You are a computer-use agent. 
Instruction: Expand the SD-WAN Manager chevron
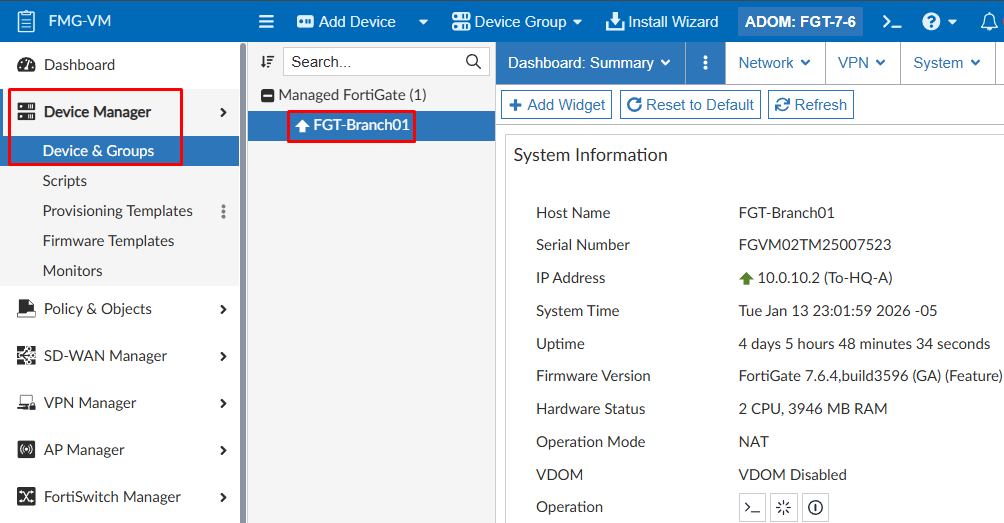[223, 356]
